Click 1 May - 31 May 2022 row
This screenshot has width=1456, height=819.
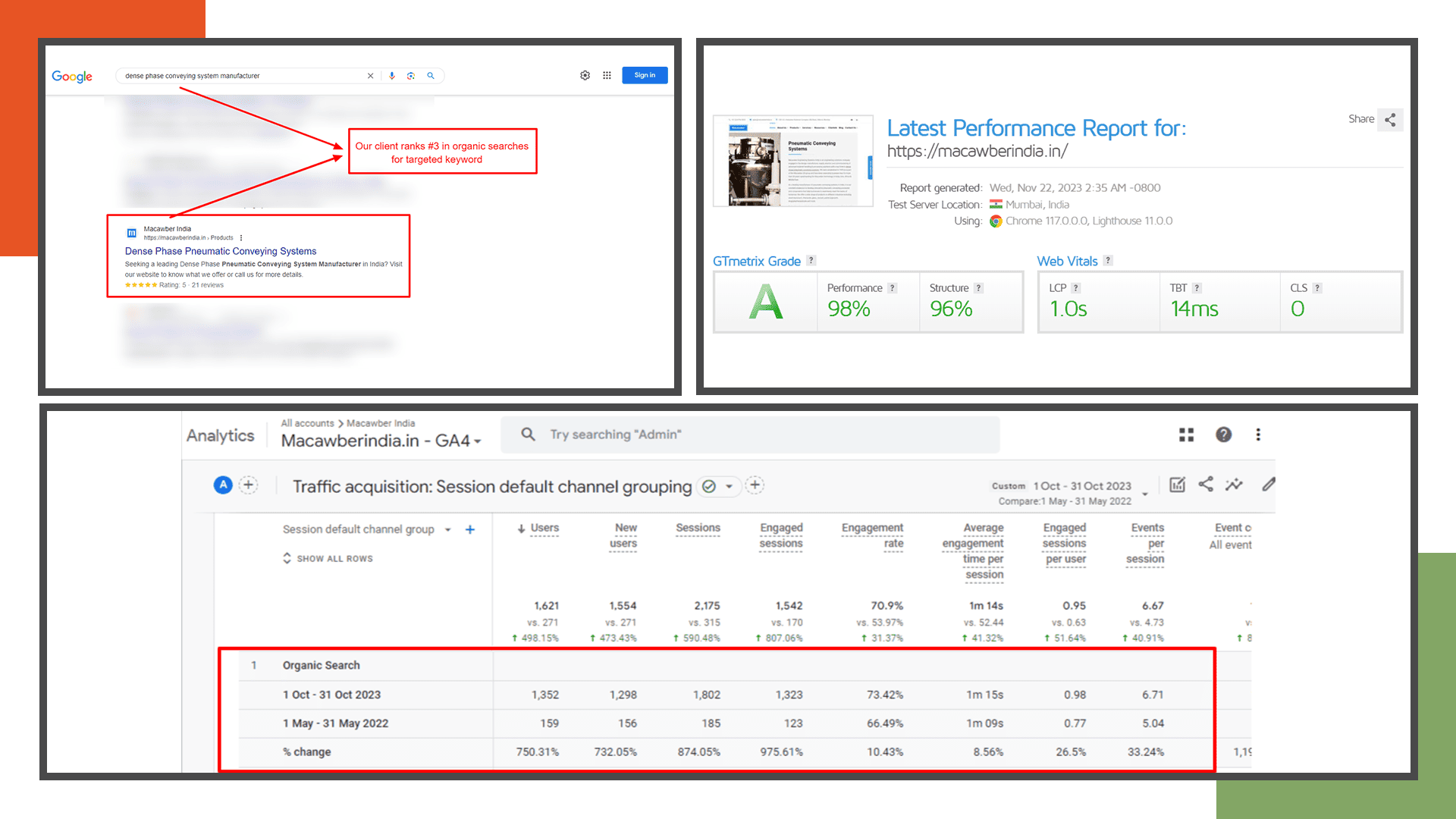(x=335, y=723)
